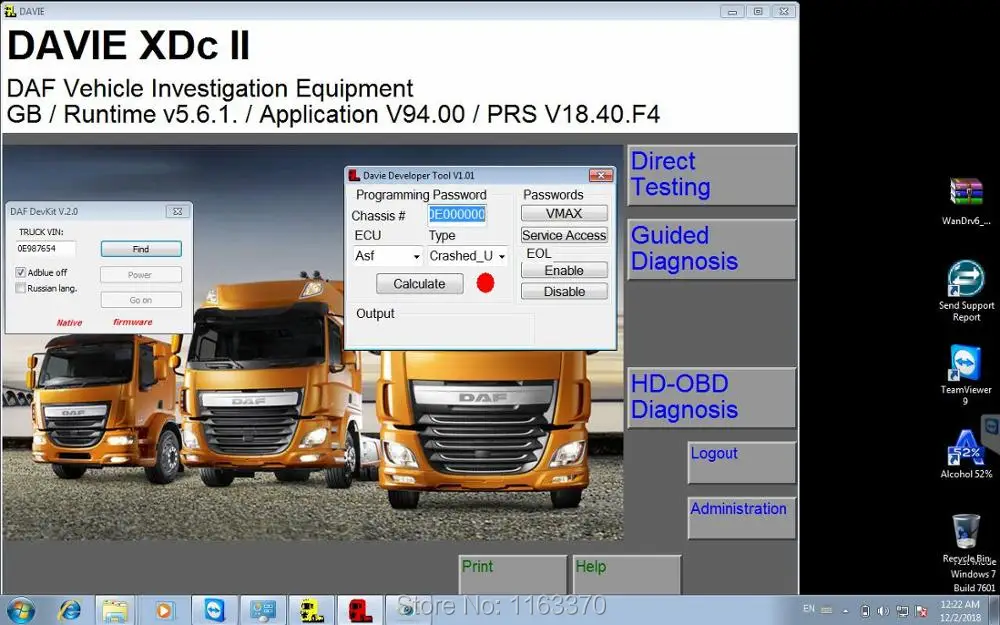The height and width of the screenshot is (625, 1000).
Task: Click the EN language indicator
Action: click(809, 609)
